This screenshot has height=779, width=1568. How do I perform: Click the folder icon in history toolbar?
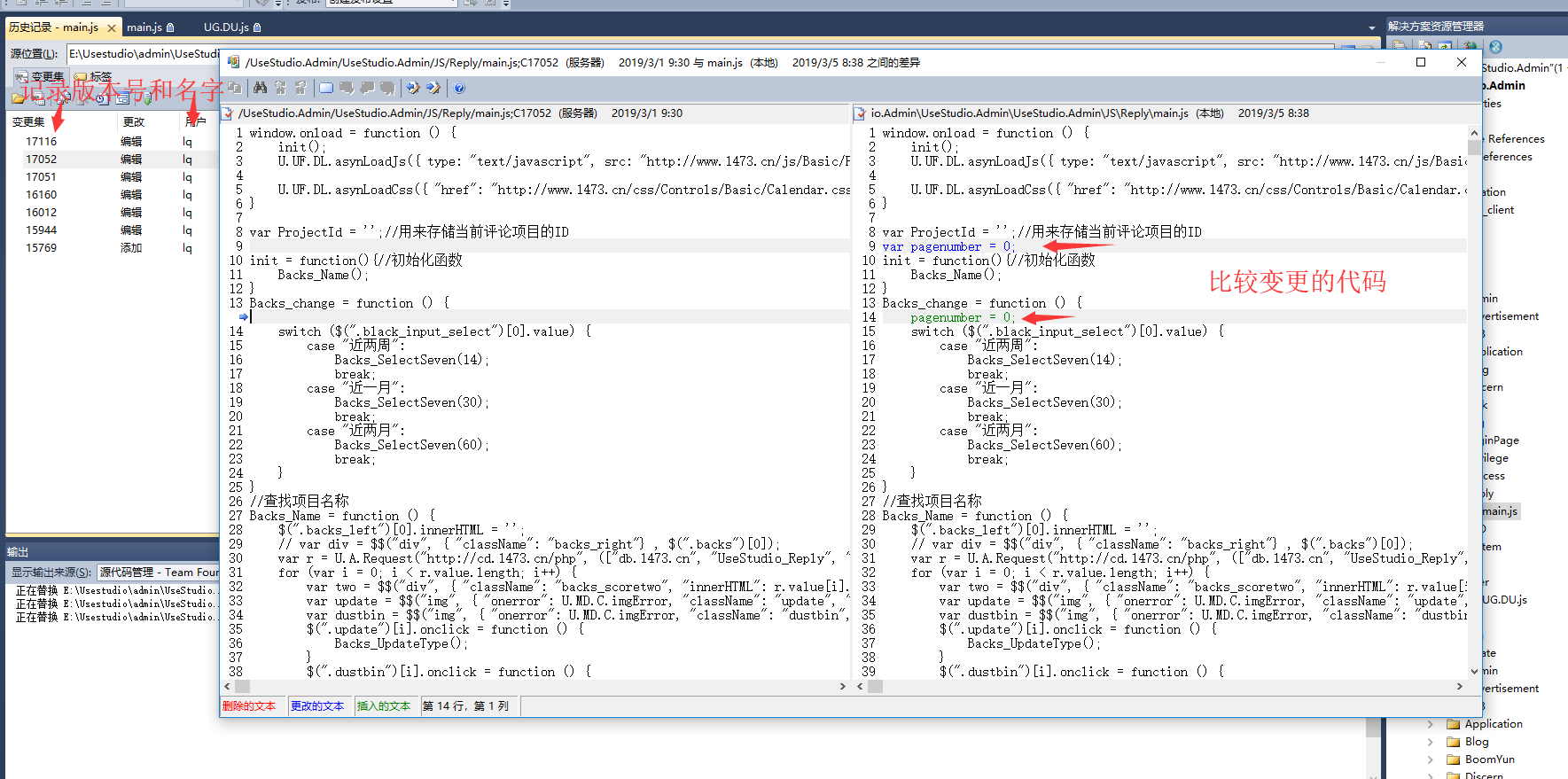pos(19,98)
